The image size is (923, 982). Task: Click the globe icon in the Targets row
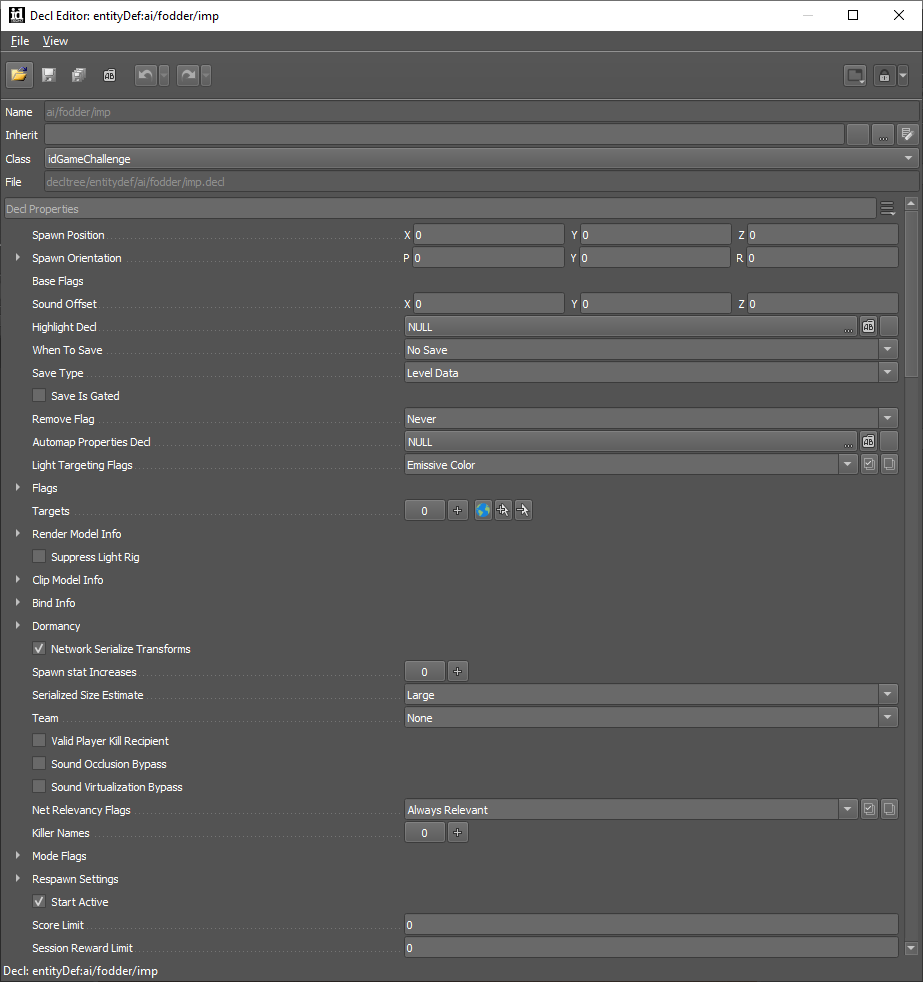click(x=483, y=510)
